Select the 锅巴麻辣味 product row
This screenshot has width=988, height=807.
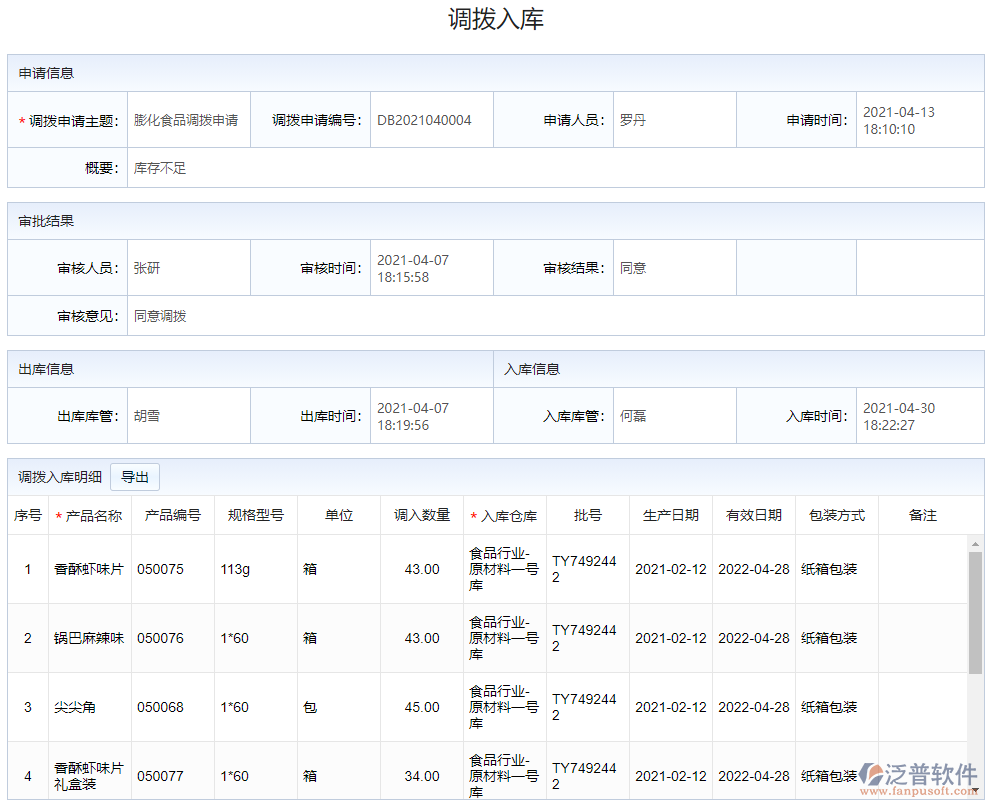[x=89, y=638]
